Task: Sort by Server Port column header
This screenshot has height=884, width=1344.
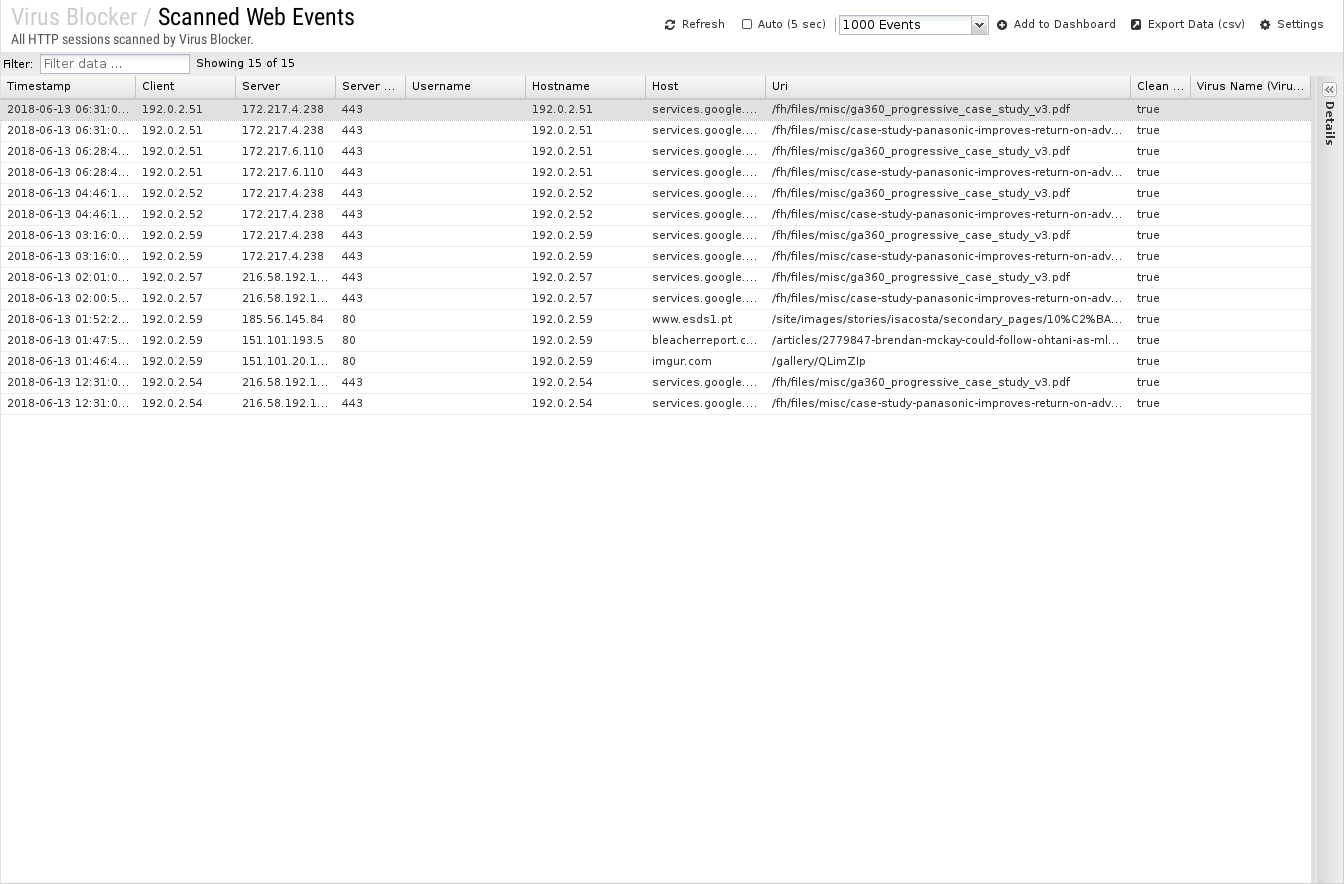Action: pyautogui.click(x=371, y=87)
